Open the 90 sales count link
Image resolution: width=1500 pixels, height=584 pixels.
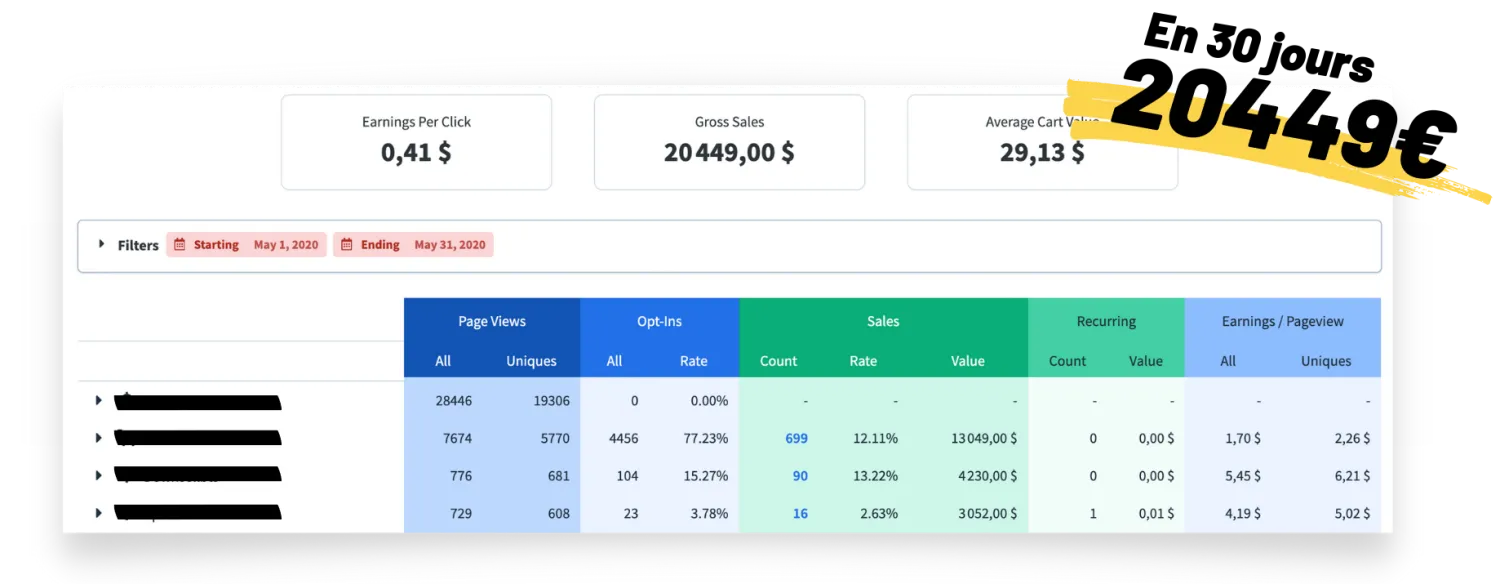(800, 476)
